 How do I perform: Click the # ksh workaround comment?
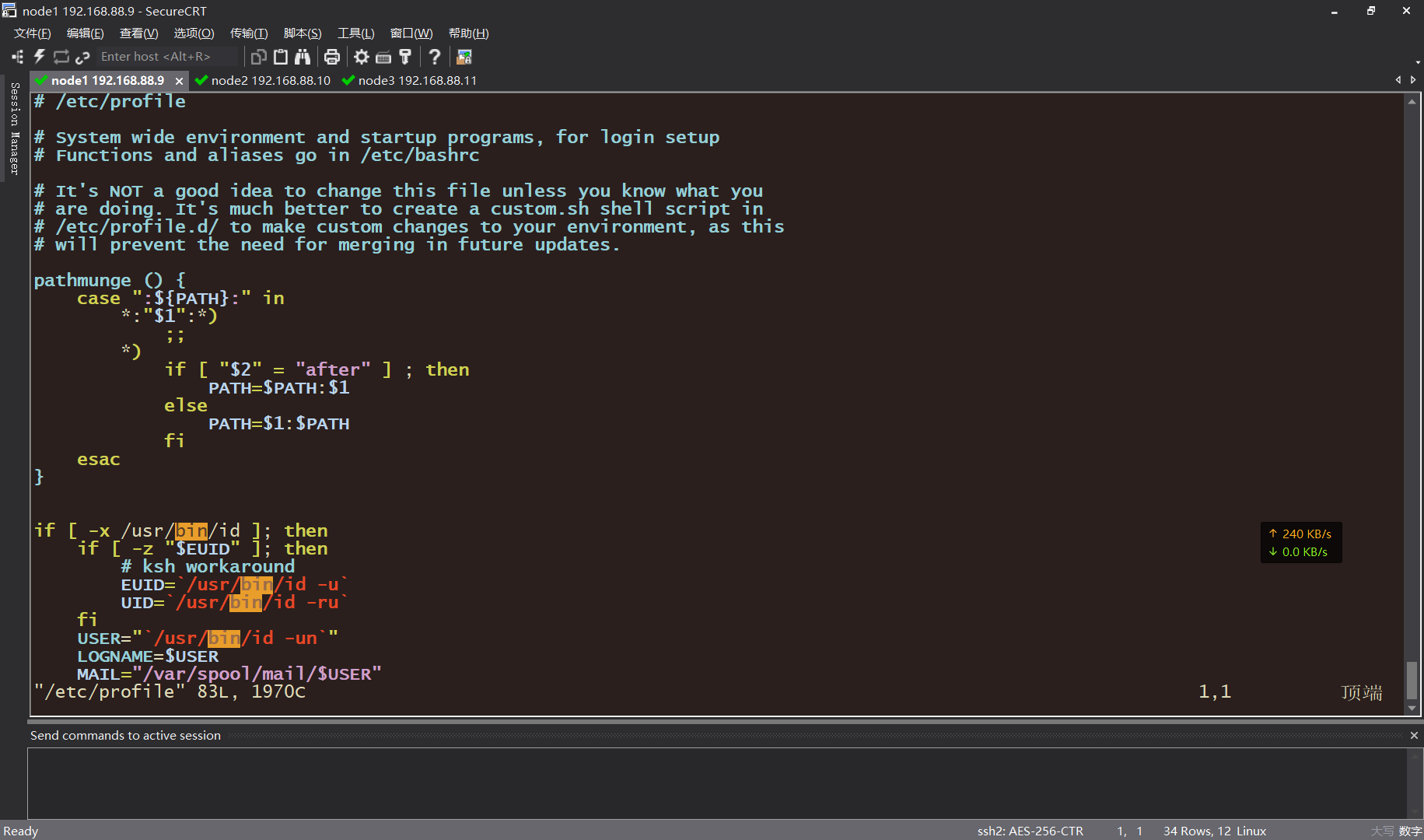tap(208, 566)
